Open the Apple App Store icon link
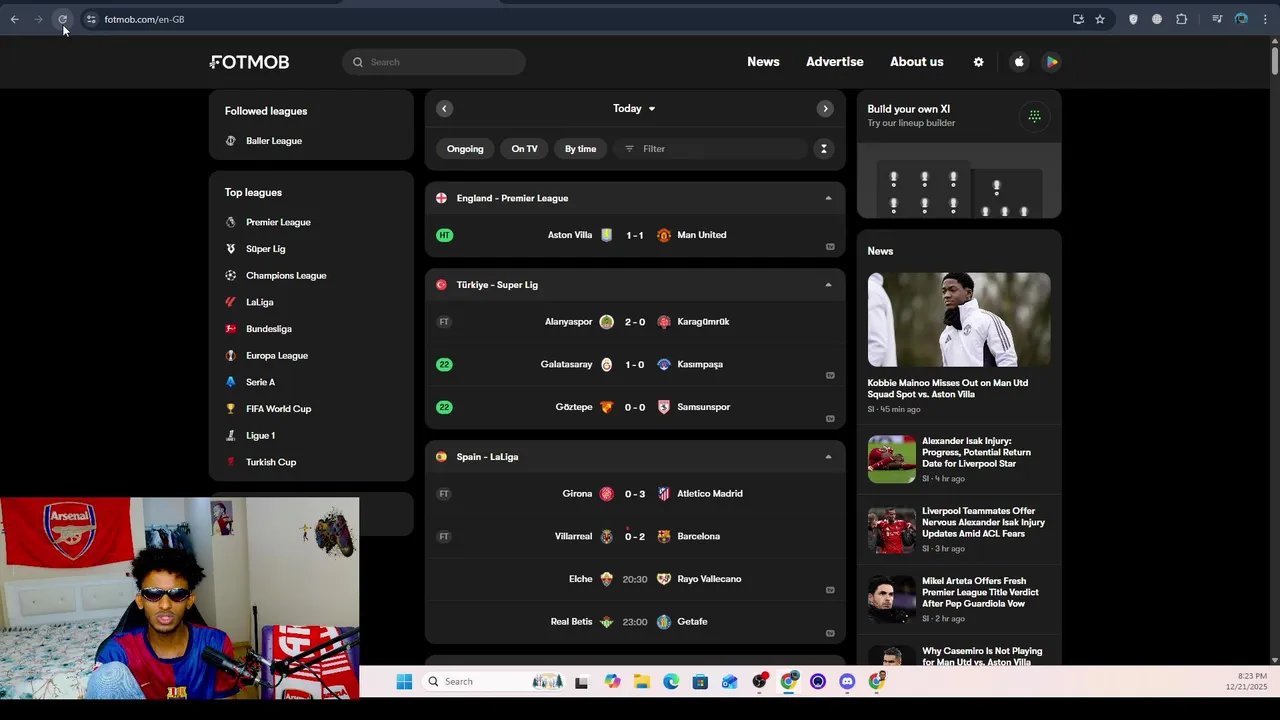 click(1019, 62)
